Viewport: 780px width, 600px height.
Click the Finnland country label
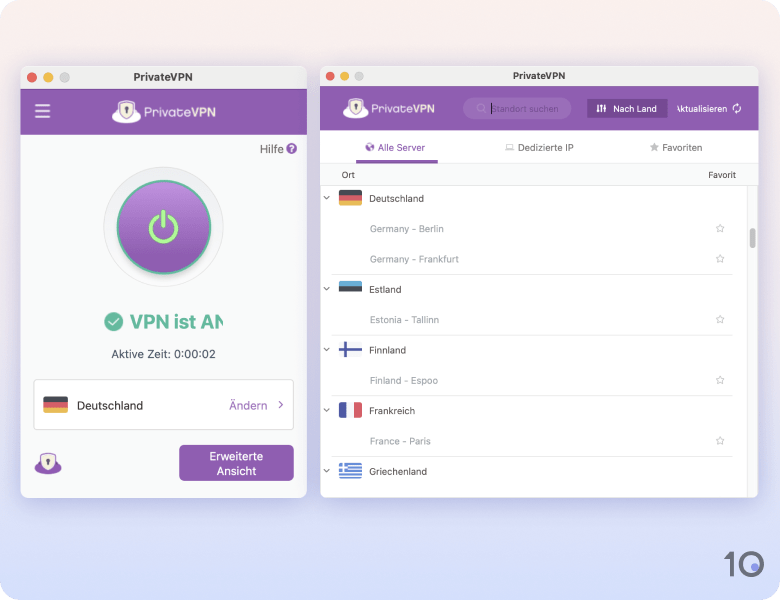(x=388, y=350)
